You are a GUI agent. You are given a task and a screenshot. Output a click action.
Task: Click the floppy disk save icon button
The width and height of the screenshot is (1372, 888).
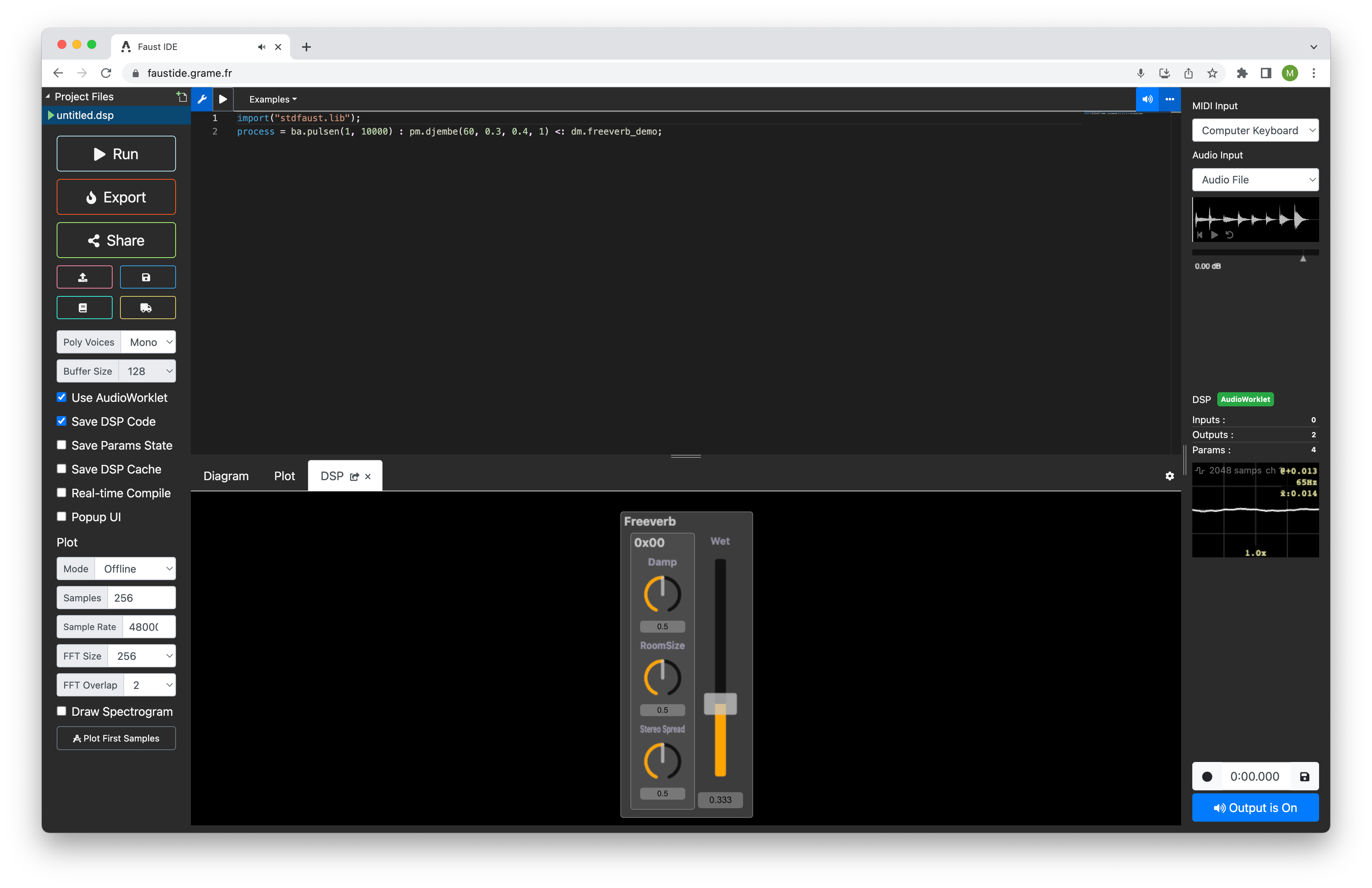tap(147, 277)
